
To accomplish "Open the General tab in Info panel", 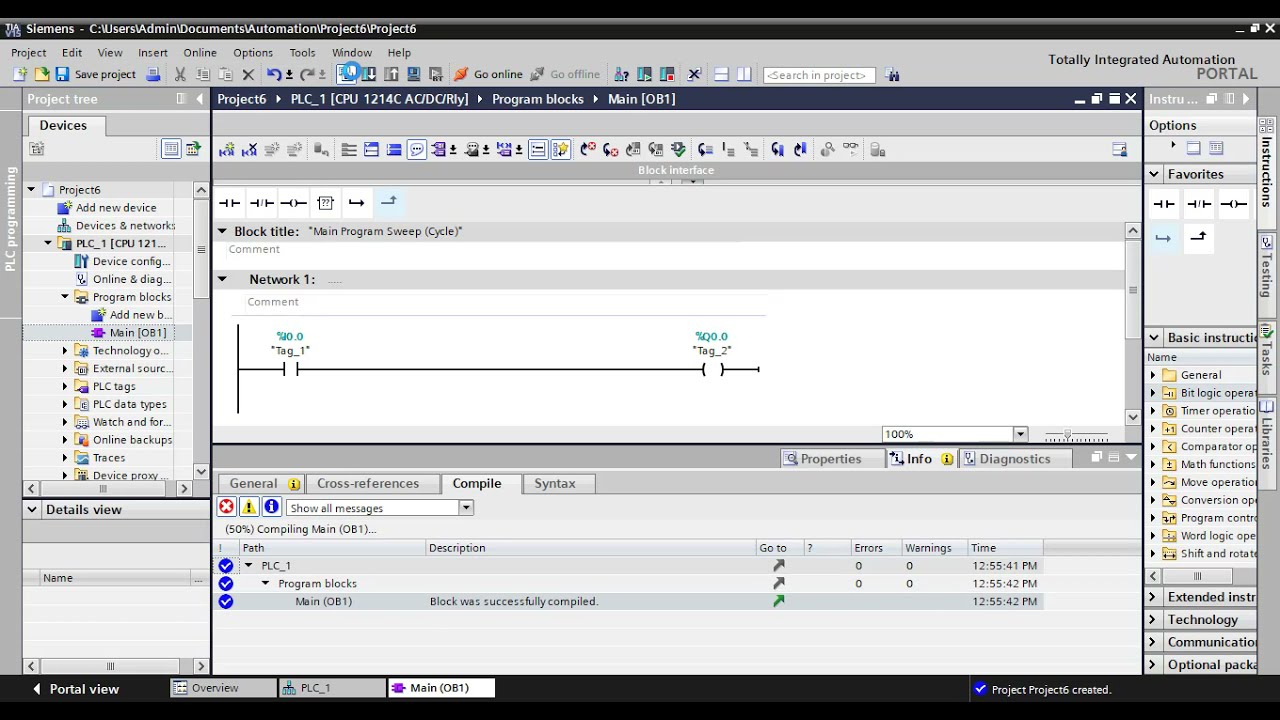I will point(260,483).
